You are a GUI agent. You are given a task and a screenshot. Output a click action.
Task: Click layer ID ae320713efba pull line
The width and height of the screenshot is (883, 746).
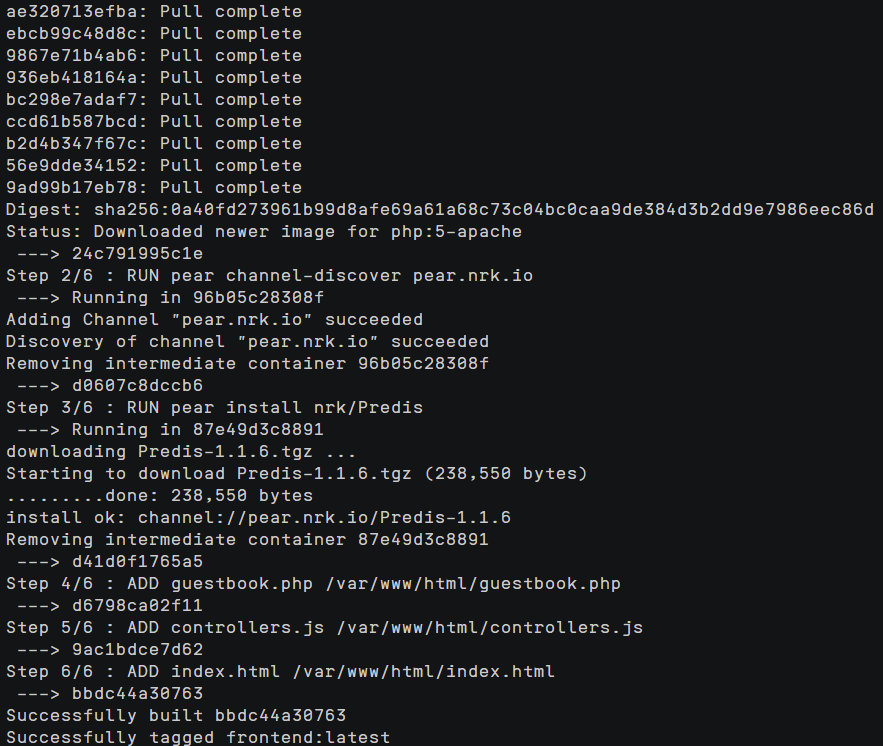click(x=153, y=11)
